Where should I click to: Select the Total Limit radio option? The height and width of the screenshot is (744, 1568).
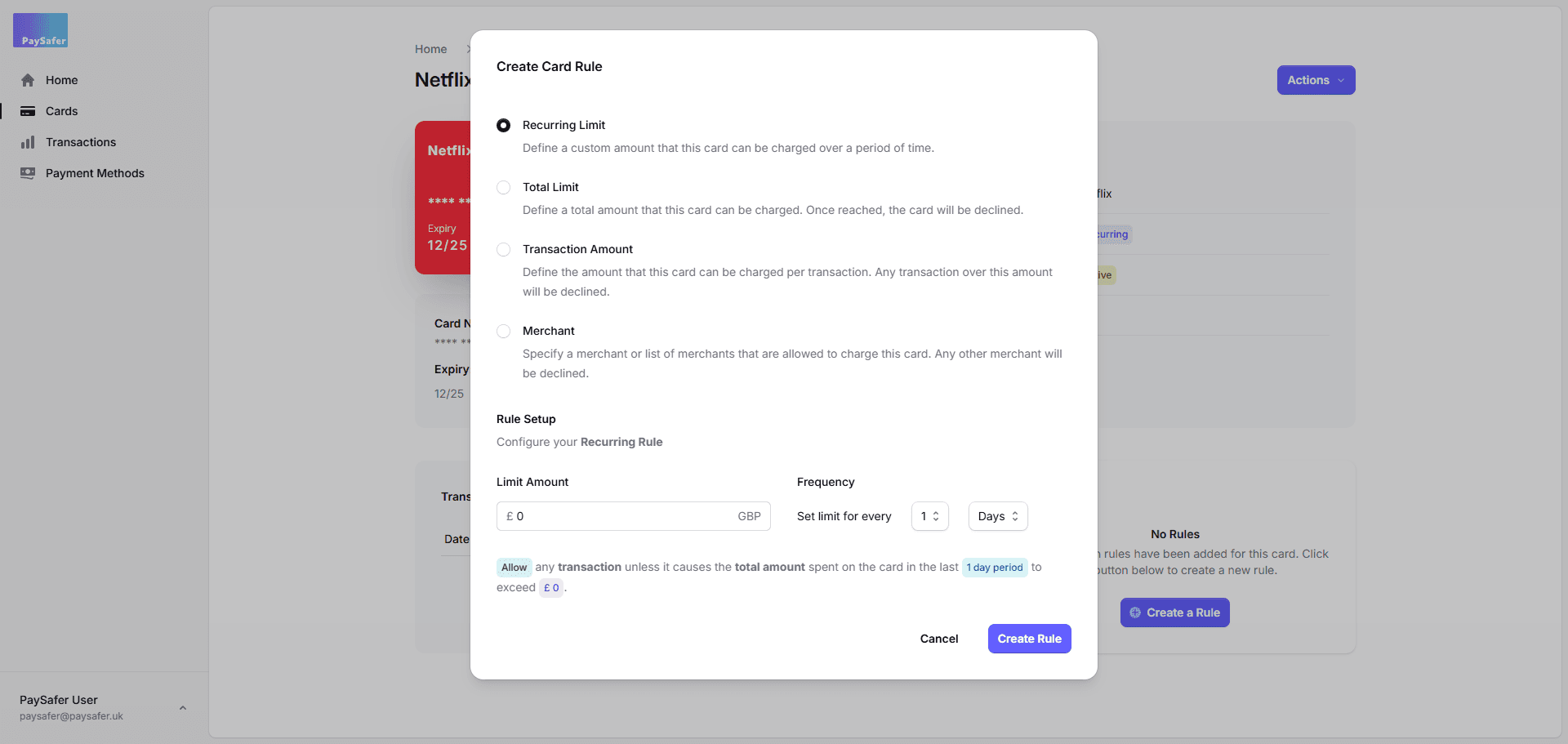tap(504, 188)
